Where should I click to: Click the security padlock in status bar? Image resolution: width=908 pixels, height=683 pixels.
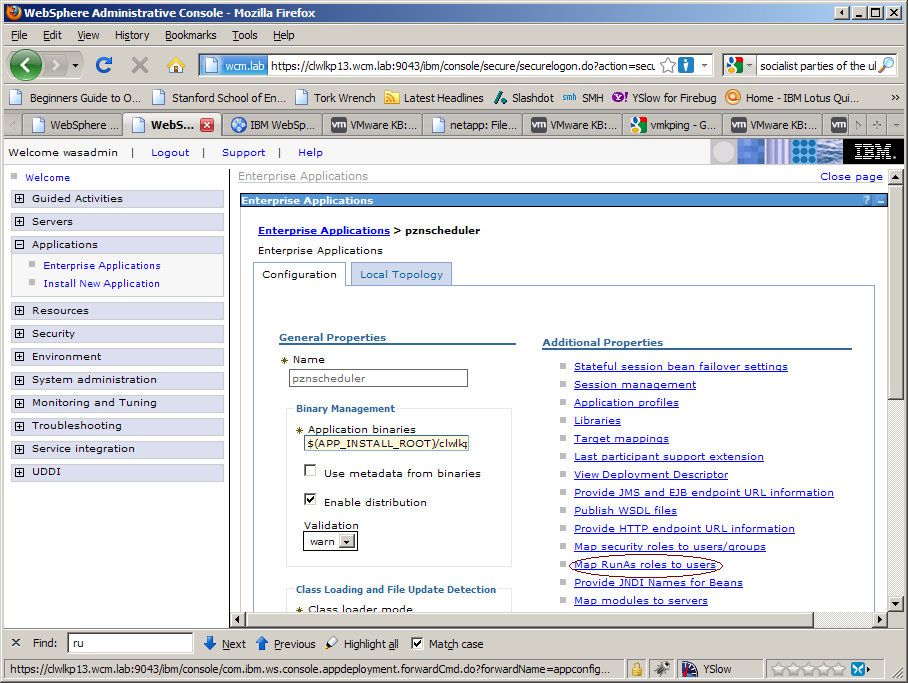[x=636, y=669]
